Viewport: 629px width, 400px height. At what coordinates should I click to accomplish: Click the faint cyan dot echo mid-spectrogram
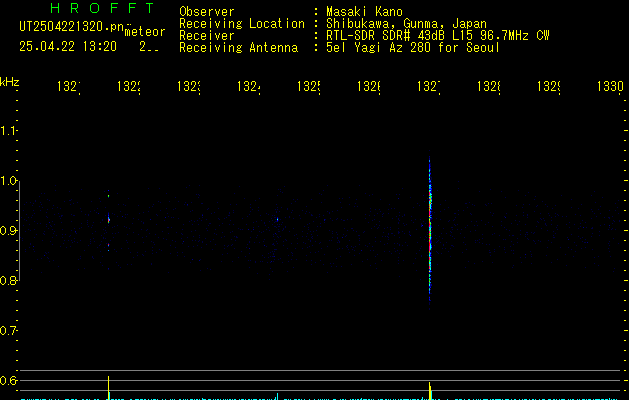(277, 219)
